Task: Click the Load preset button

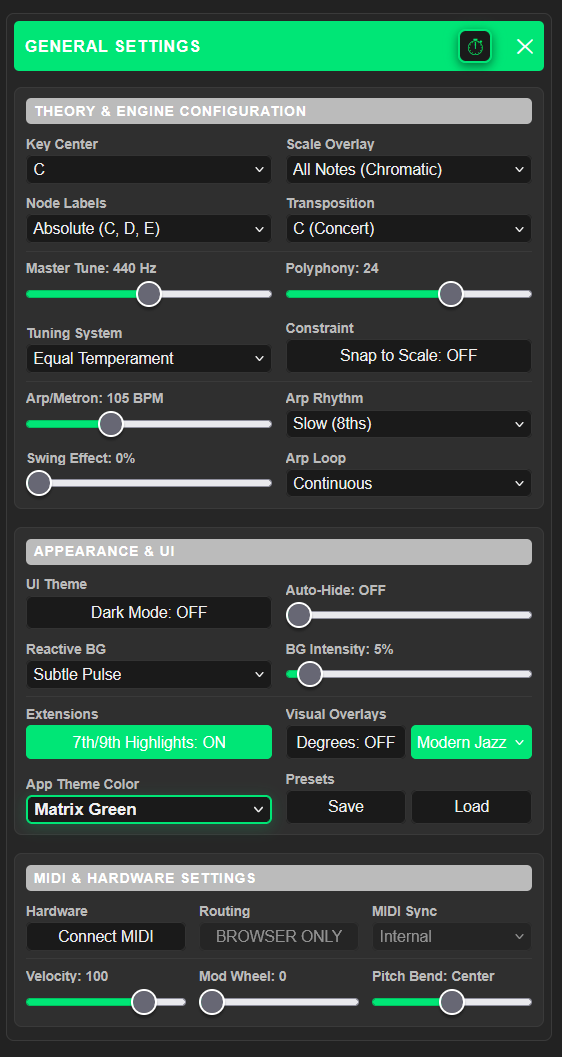Action: (x=471, y=807)
